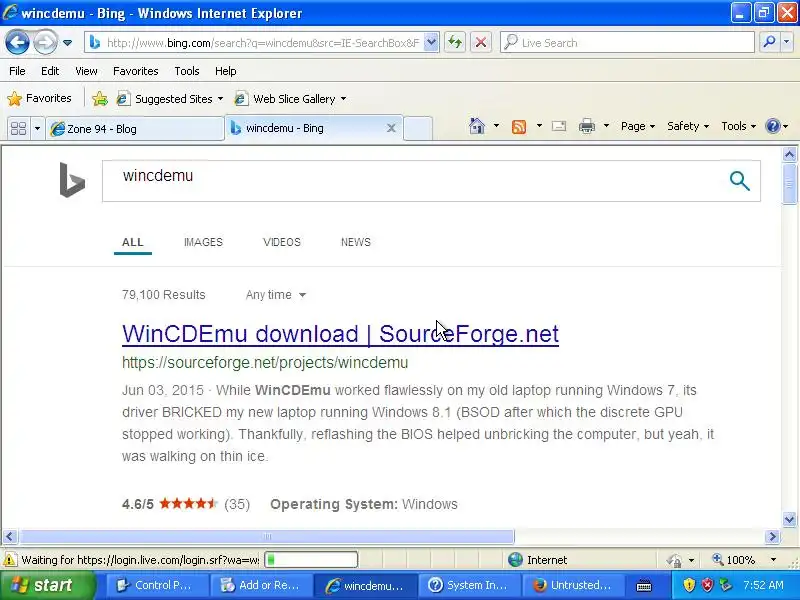Open the View menu

pos(86,71)
